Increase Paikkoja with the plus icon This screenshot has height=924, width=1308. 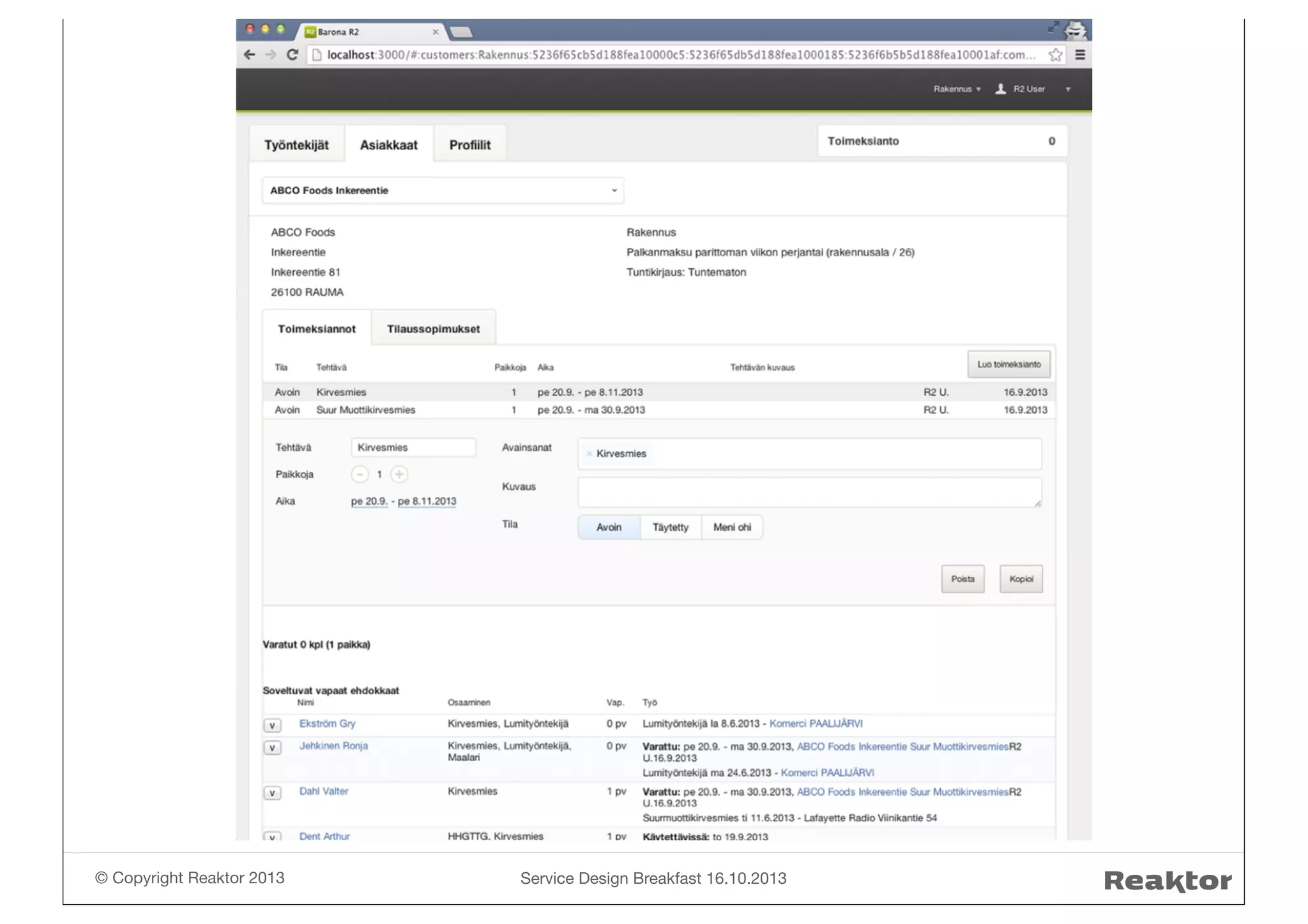click(x=399, y=474)
